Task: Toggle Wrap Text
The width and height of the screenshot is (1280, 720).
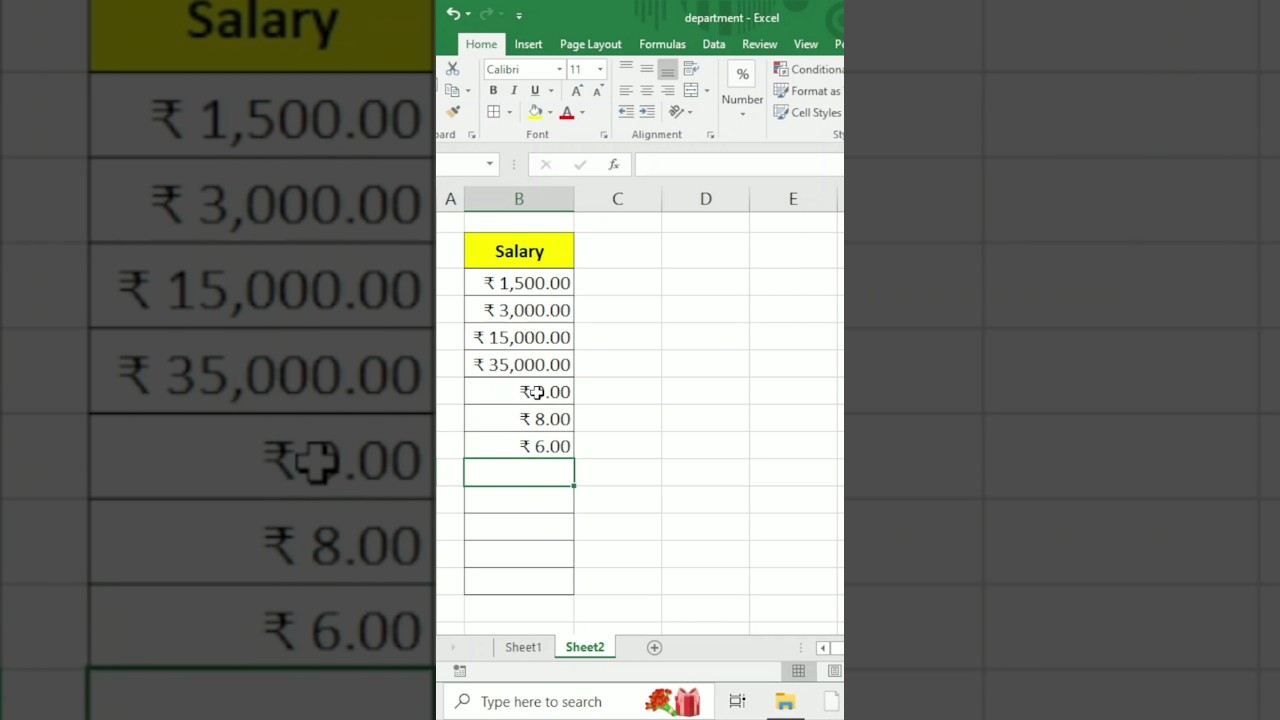Action: [x=691, y=68]
